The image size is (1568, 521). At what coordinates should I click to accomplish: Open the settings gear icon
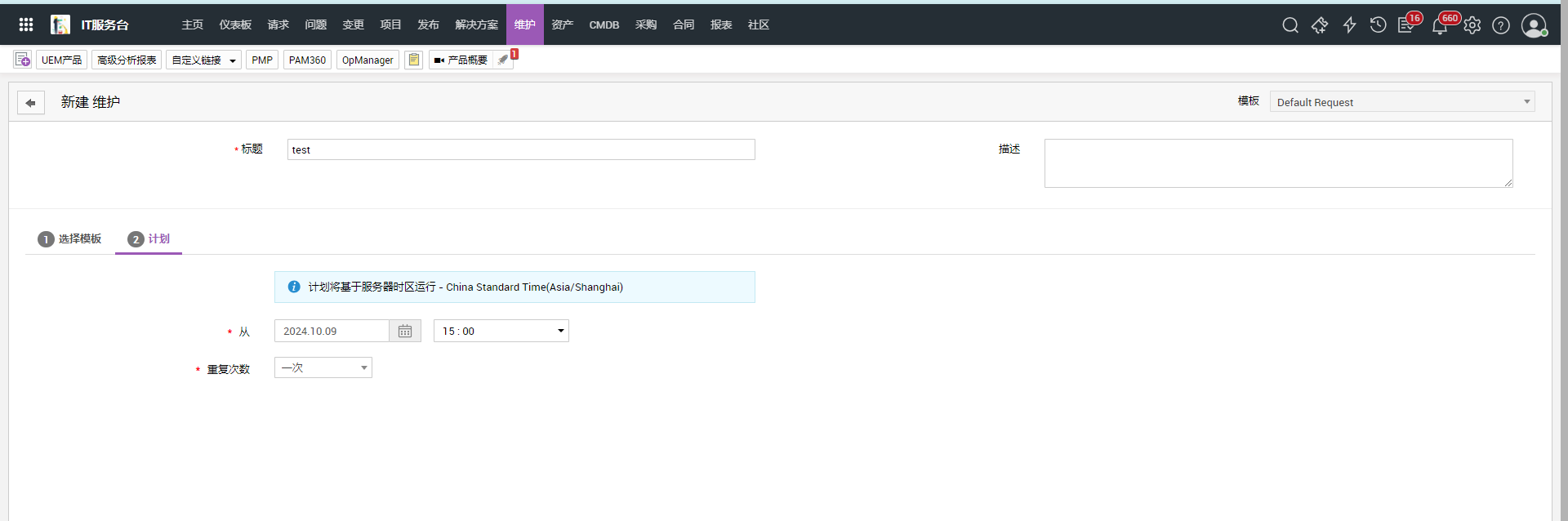1472,25
